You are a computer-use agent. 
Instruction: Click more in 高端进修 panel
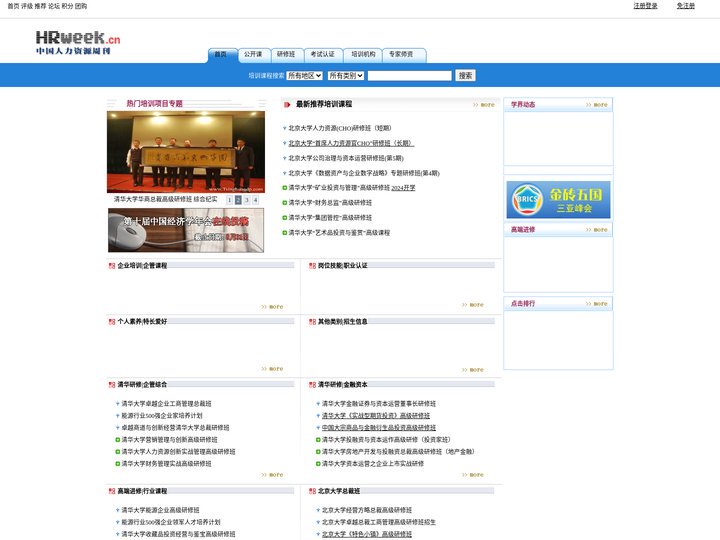coord(596,230)
